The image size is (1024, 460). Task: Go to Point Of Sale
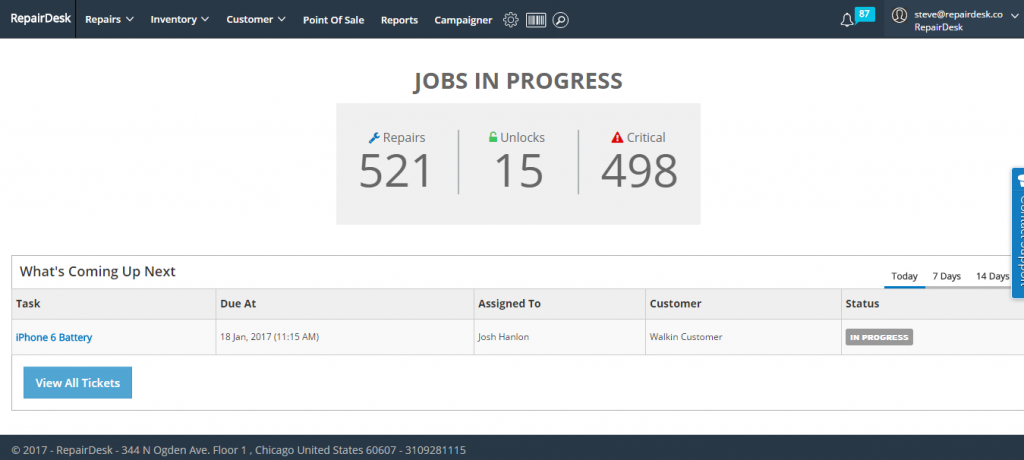tap(333, 20)
